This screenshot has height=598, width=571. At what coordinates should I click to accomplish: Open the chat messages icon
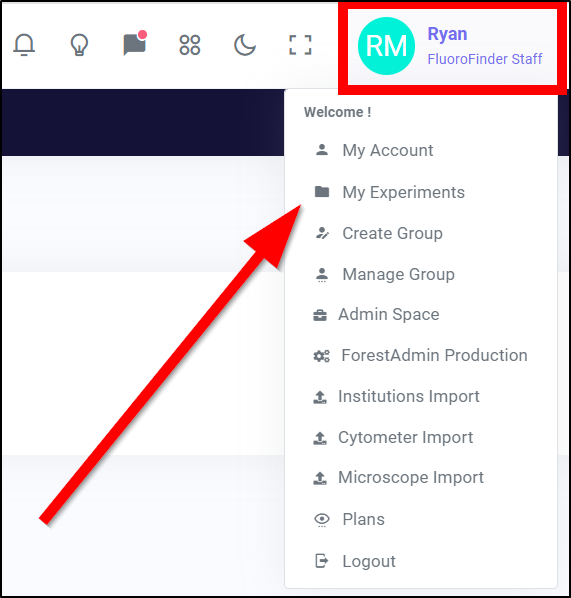click(x=135, y=43)
